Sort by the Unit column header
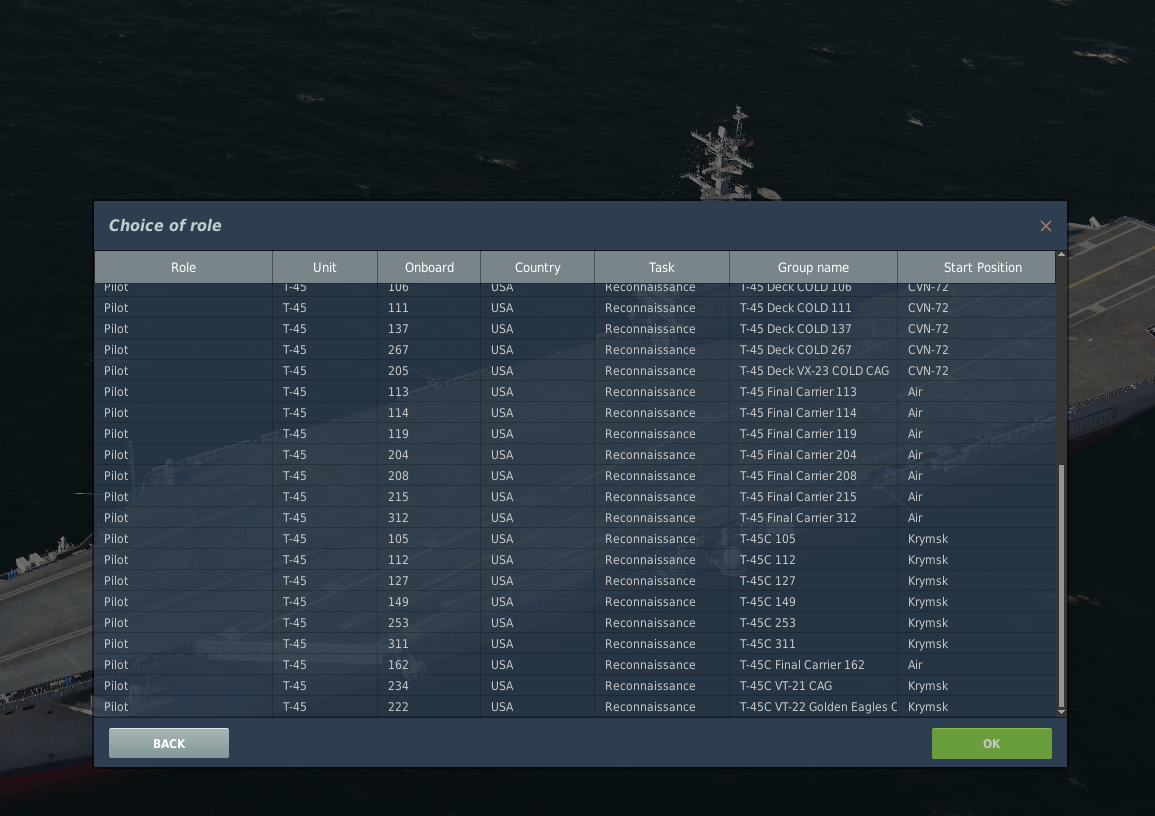 (x=325, y=267)
